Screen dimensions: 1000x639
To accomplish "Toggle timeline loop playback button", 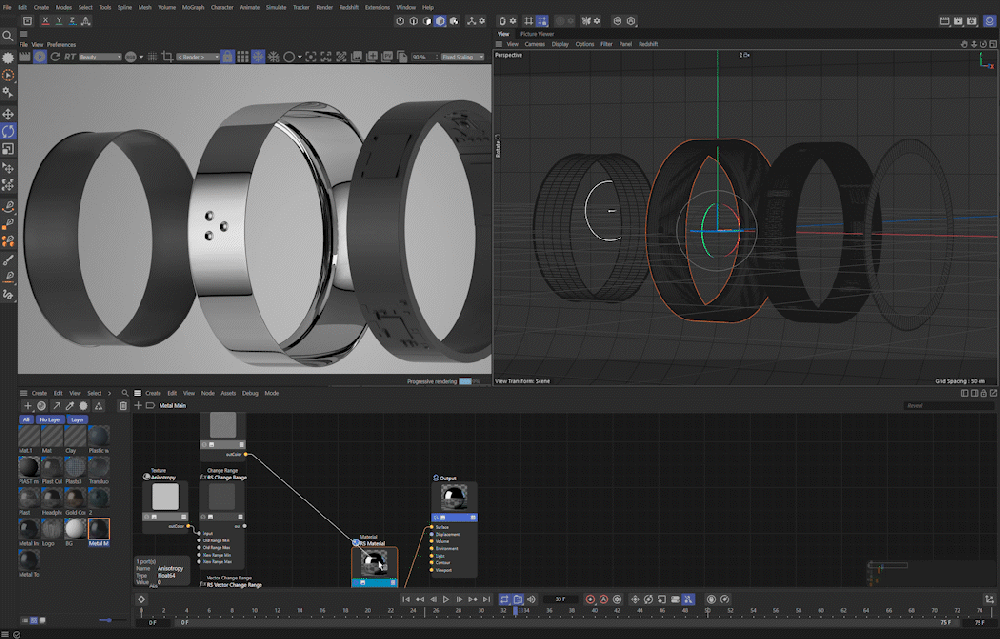I will point(505,599).
